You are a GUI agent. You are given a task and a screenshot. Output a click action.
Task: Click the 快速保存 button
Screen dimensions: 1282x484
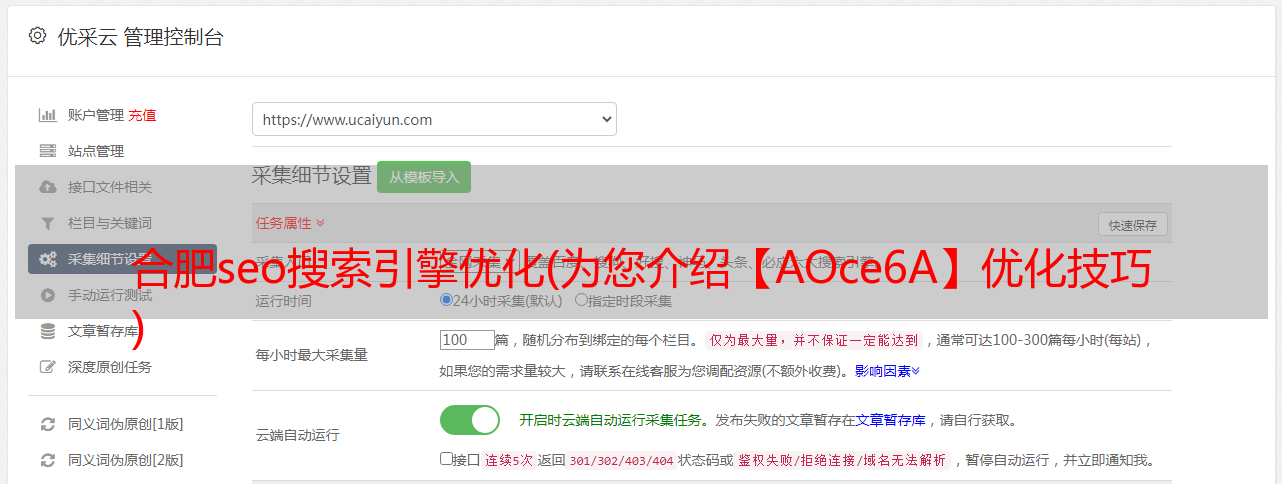coord(1133,225)
